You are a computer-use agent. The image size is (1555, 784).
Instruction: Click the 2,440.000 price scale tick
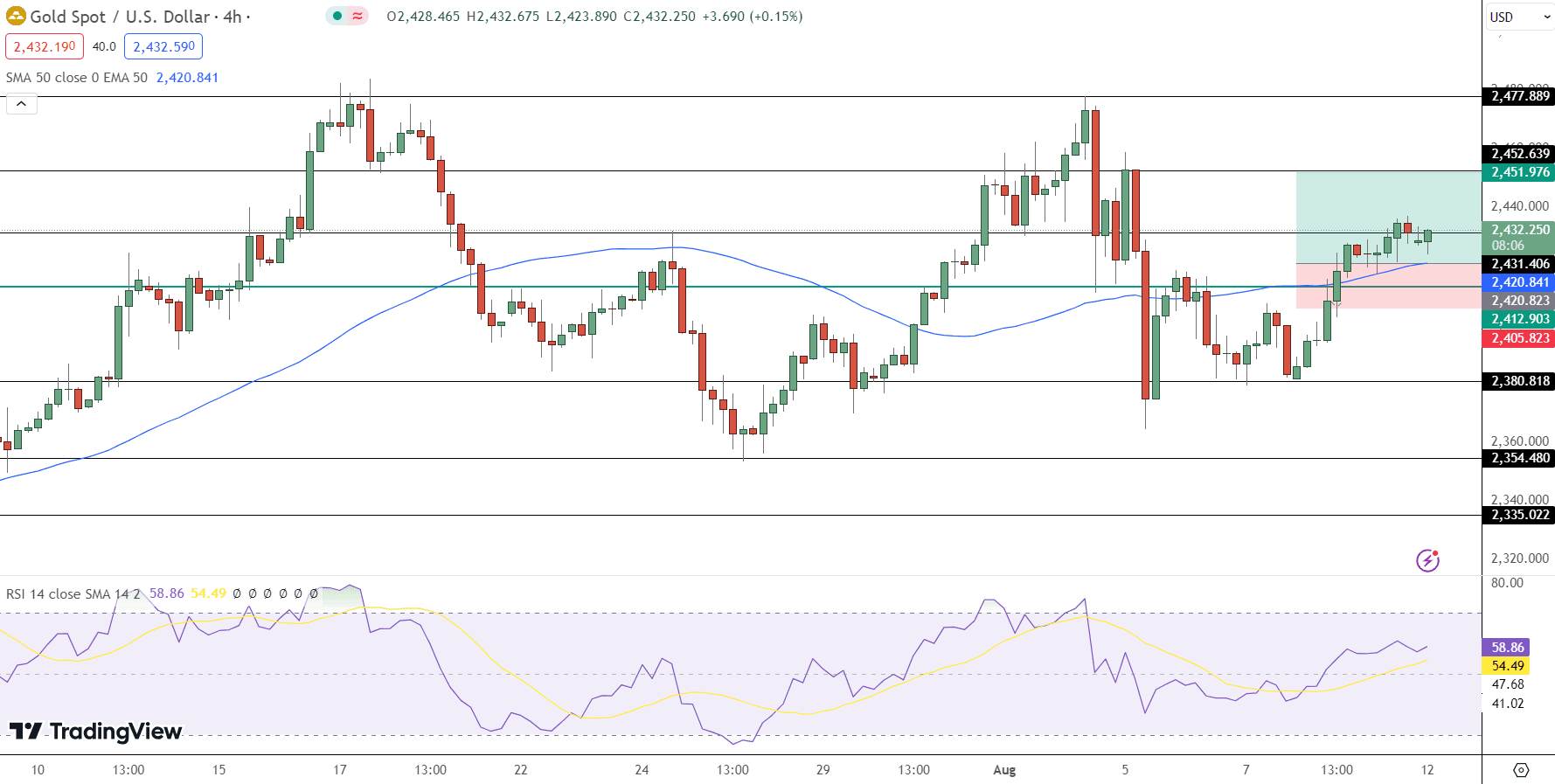click(1519, 206)
